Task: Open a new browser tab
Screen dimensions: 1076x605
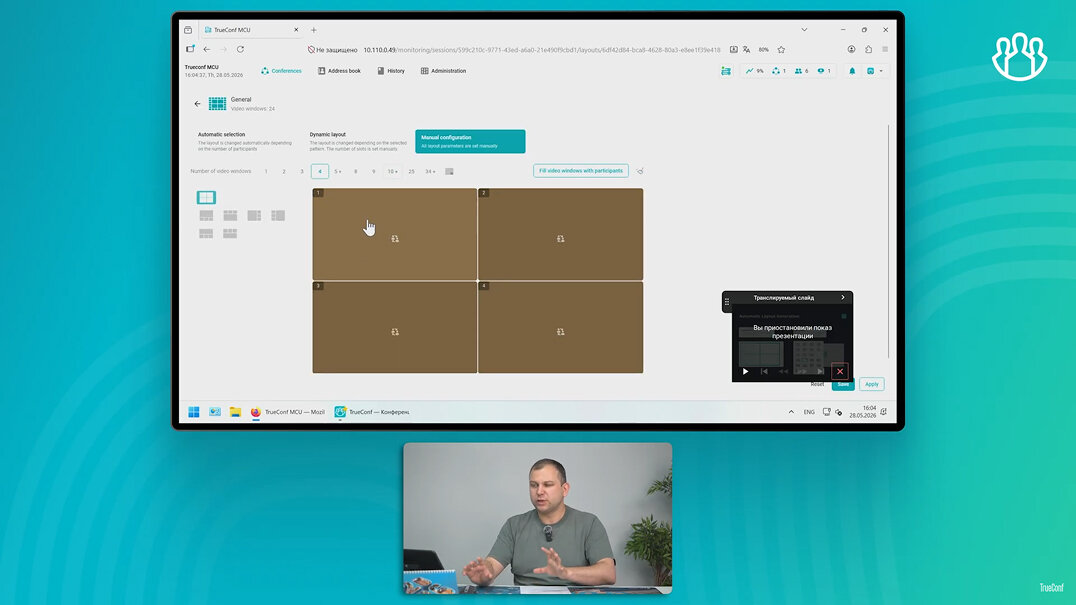Action: (314, 29)
